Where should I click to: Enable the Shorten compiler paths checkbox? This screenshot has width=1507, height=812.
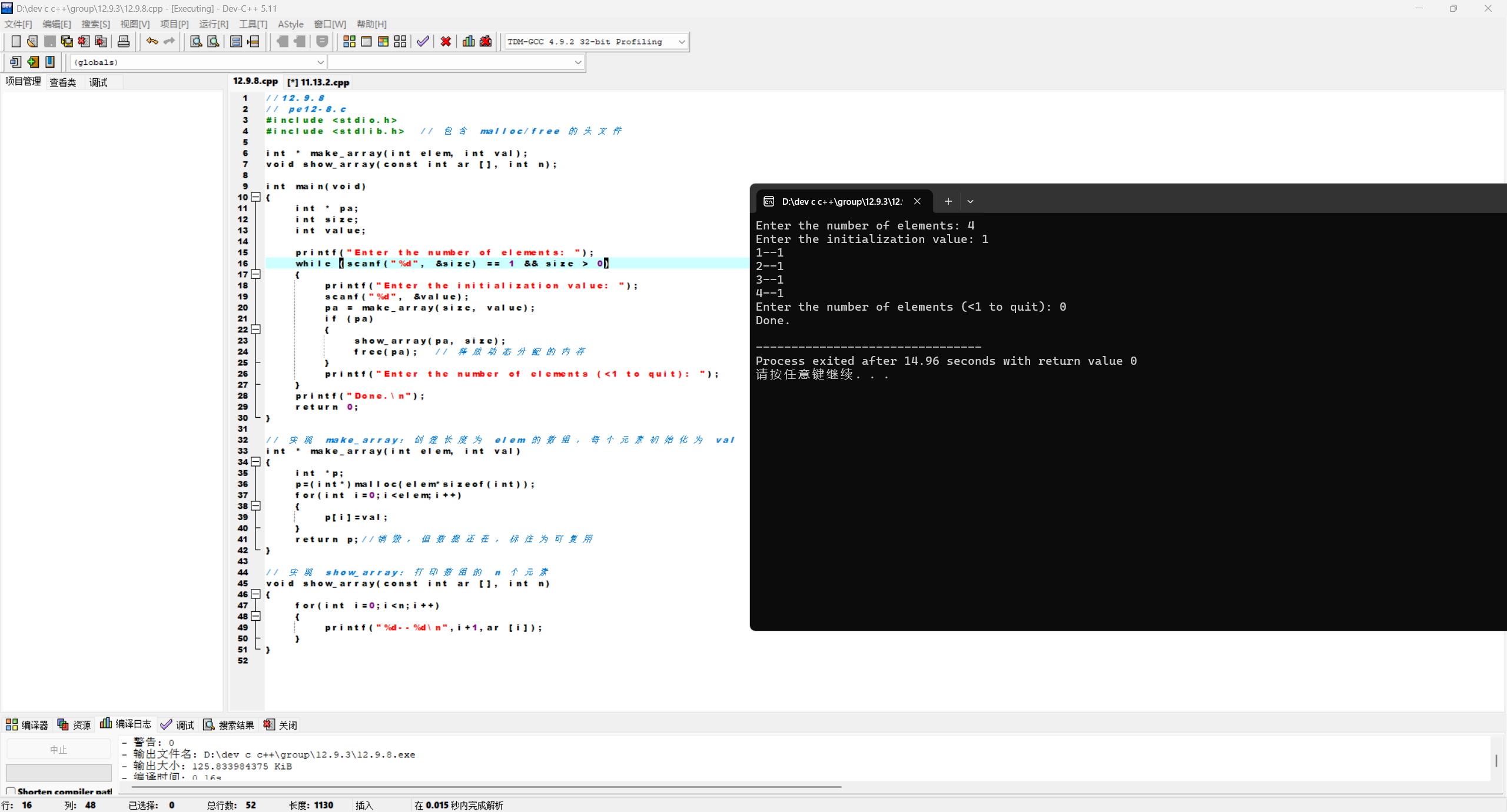tap(11, 791)
